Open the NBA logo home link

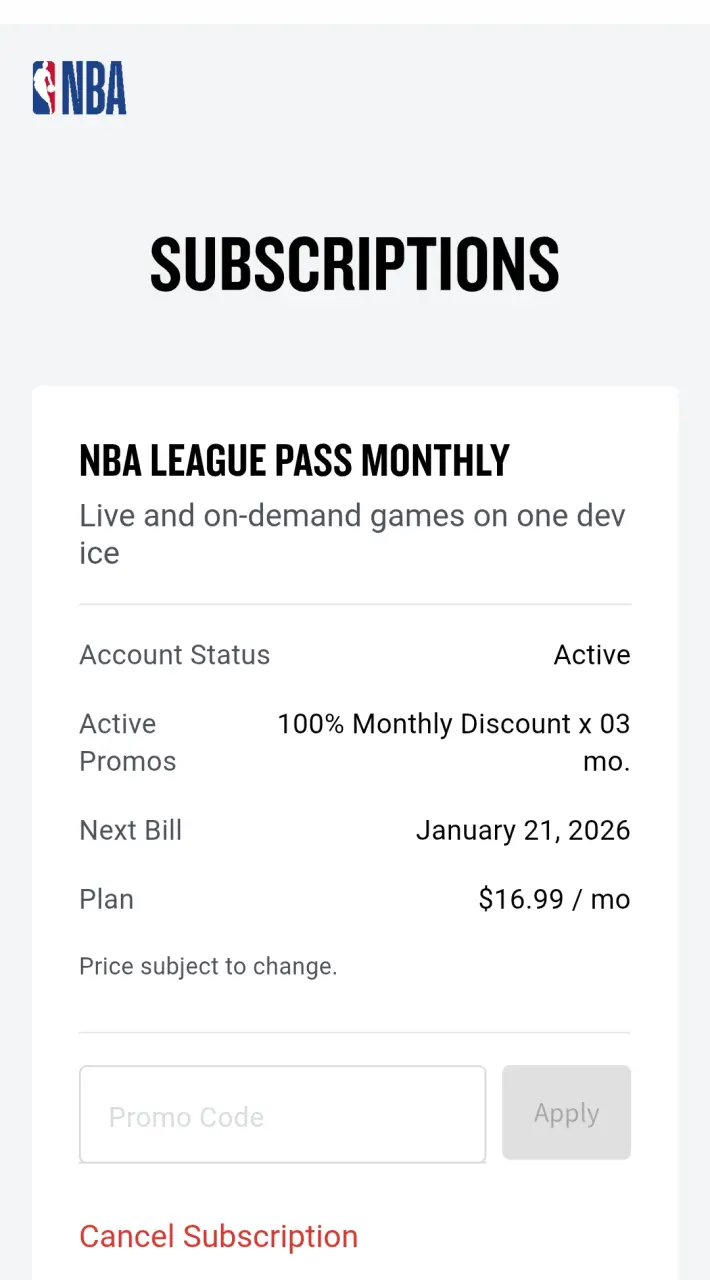coord(79,88)
